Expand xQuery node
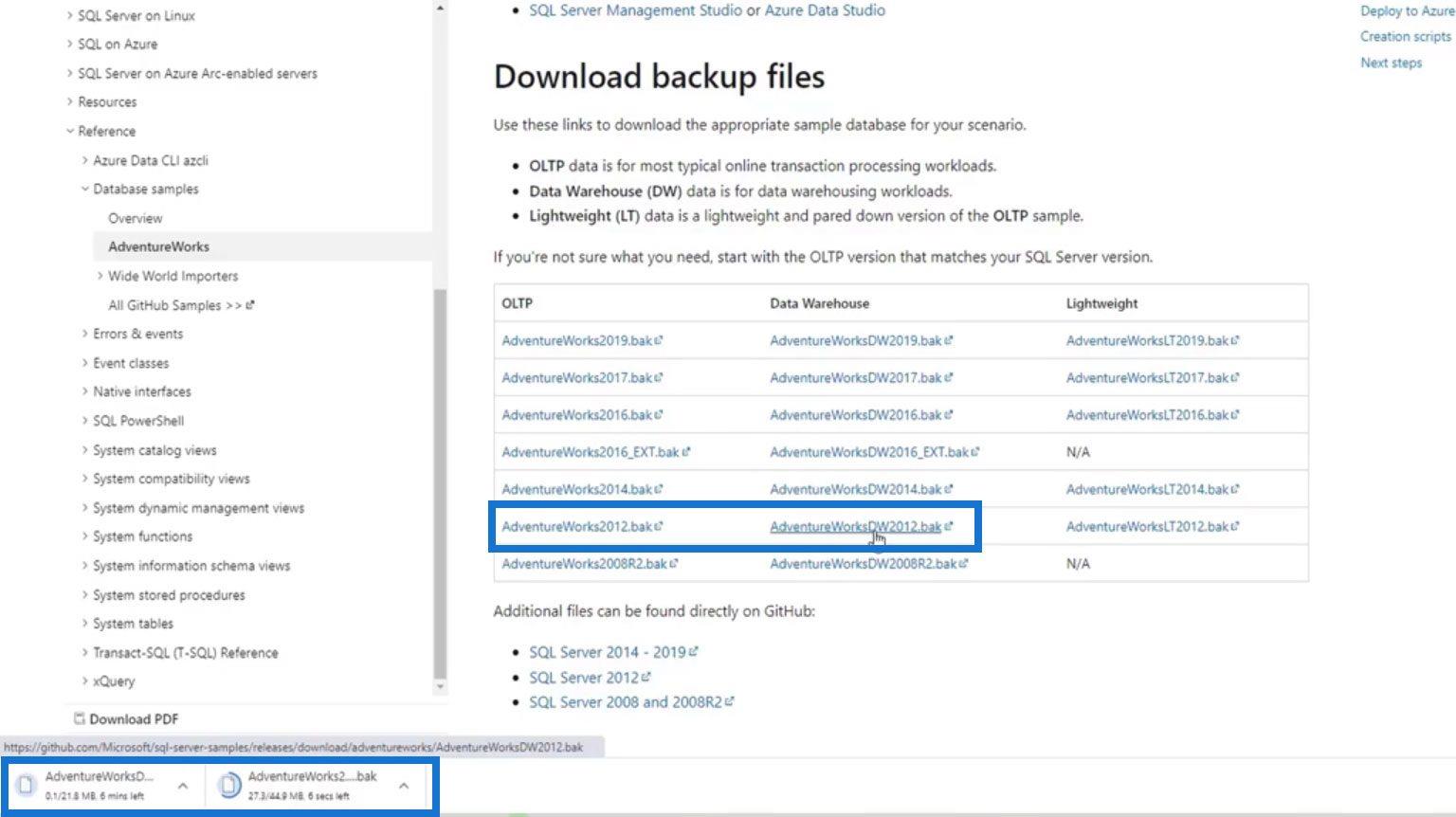The image size is (1456, 817). pyautogui.click(x=84, y=681)
